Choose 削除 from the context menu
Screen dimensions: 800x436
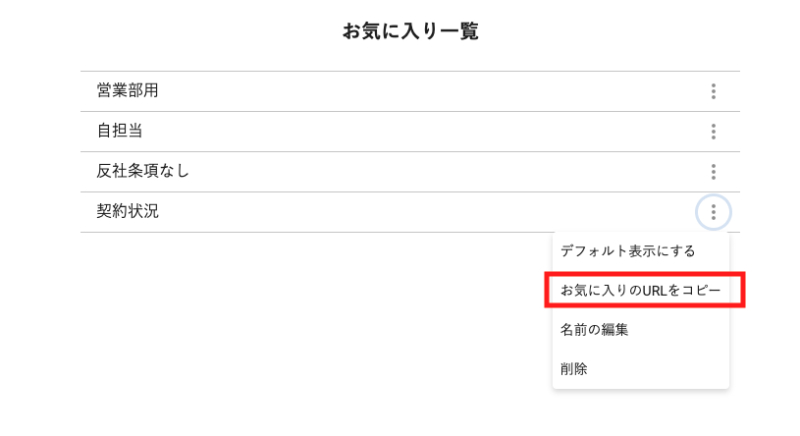click(x=574, y=369)
